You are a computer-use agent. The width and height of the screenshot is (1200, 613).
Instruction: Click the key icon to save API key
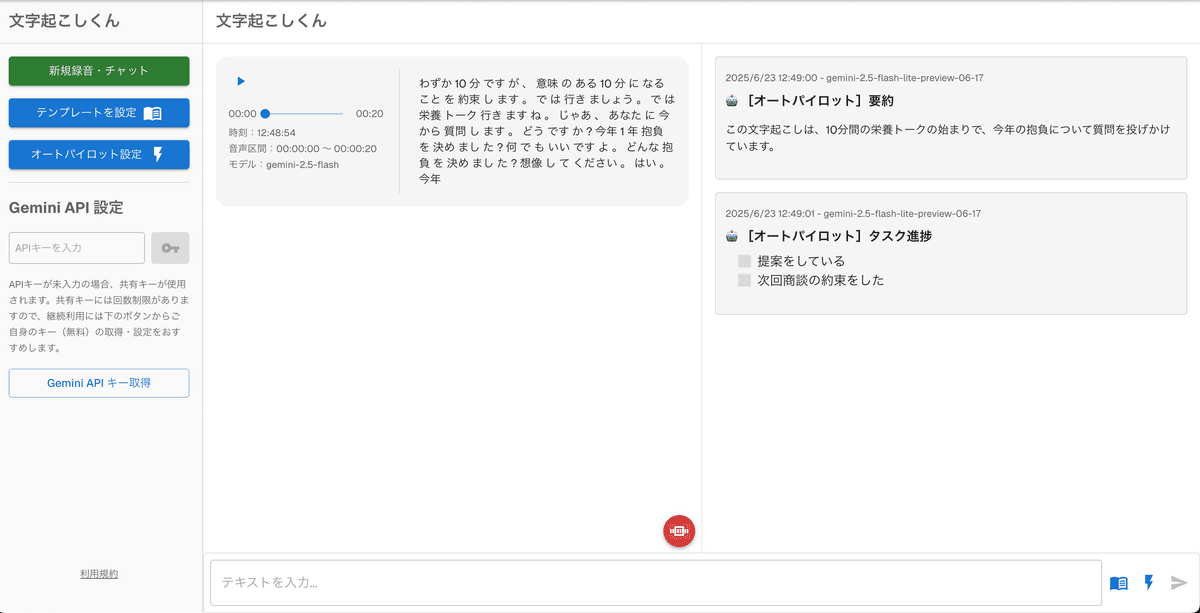point(170,248)
